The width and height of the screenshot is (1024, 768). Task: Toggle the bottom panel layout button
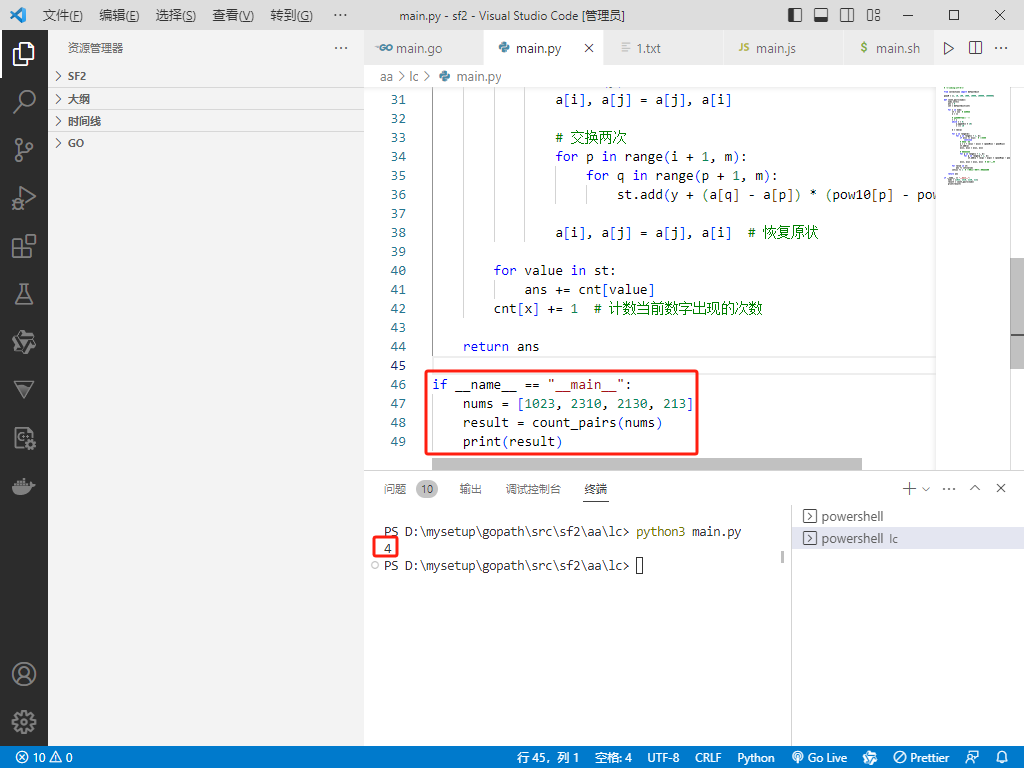click(x=821, y=15)
